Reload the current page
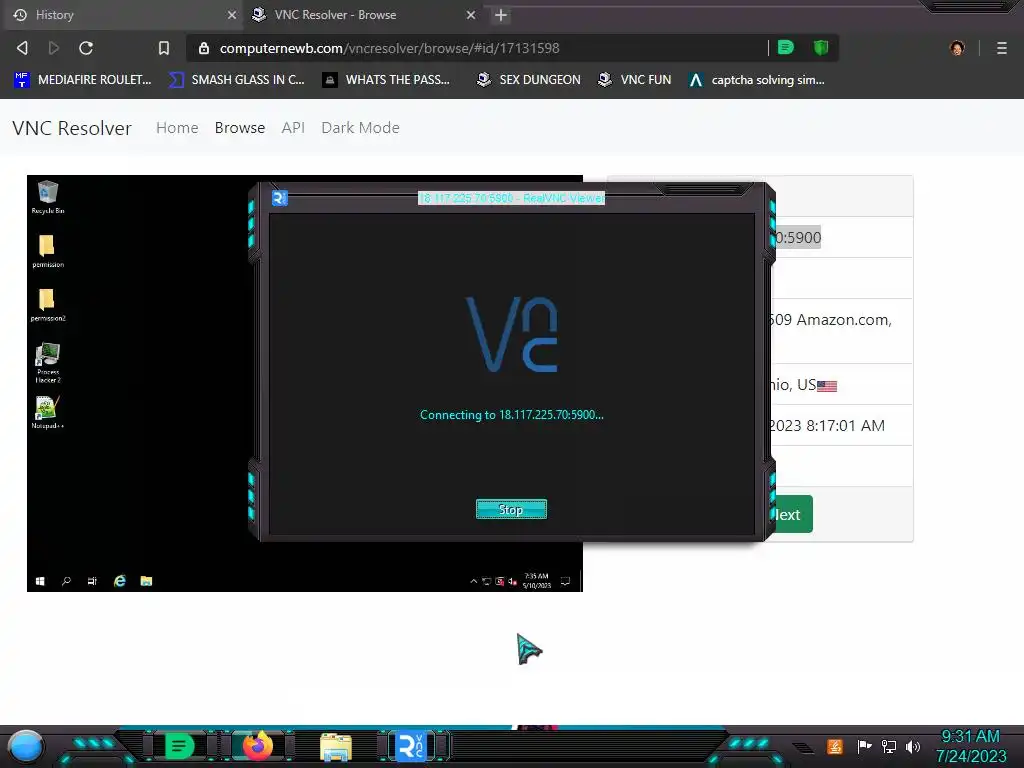Viewport: 1024px width, 768px height. (86, 48)
